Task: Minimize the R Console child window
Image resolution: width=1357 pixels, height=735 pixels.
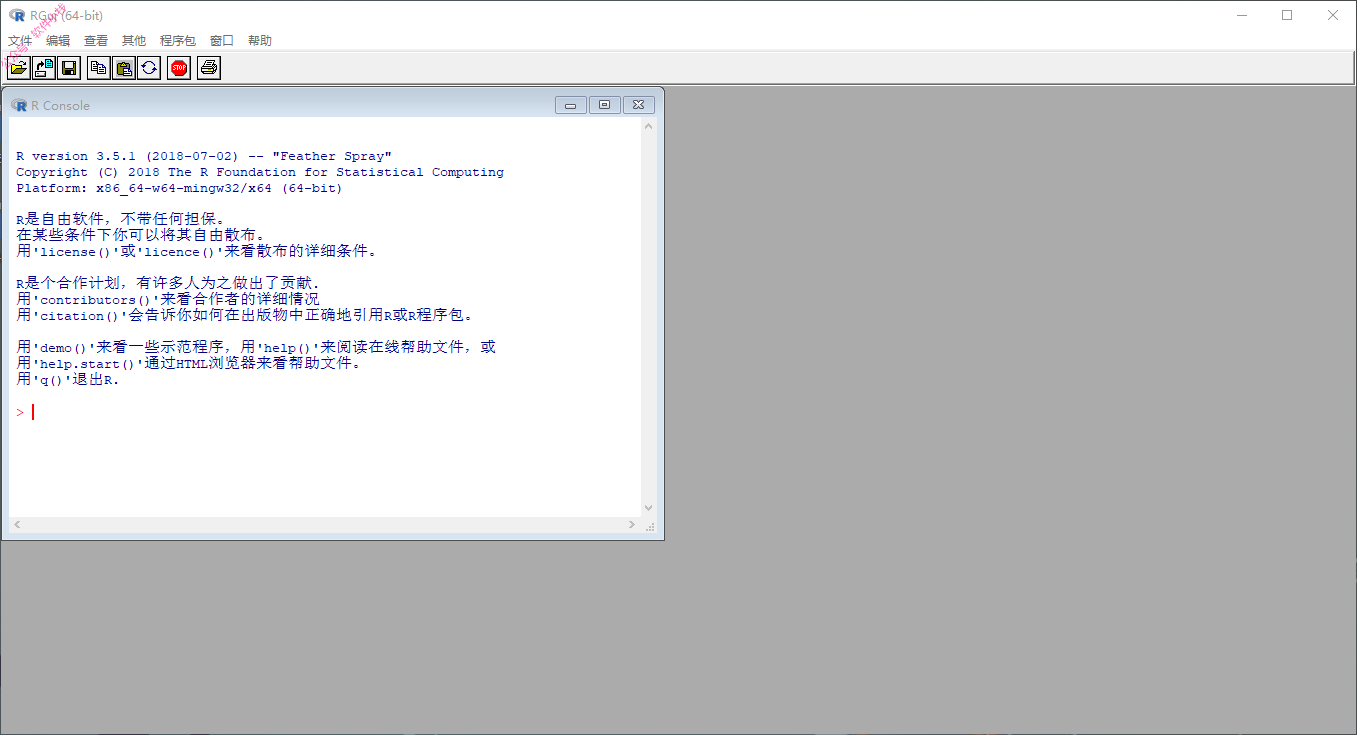Action: [x=571, y=105]
